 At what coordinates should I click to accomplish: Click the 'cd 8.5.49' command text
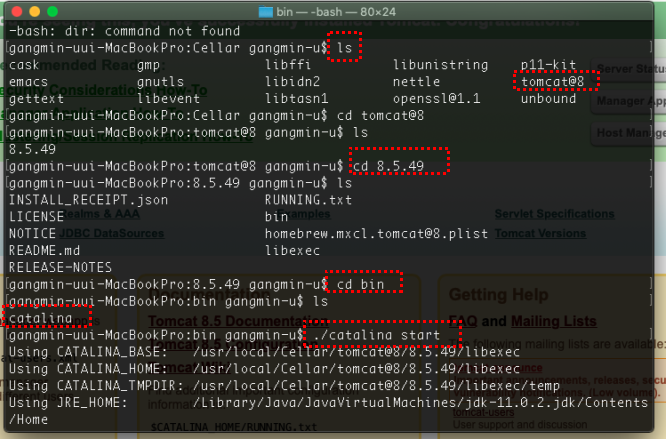point(388,166)
